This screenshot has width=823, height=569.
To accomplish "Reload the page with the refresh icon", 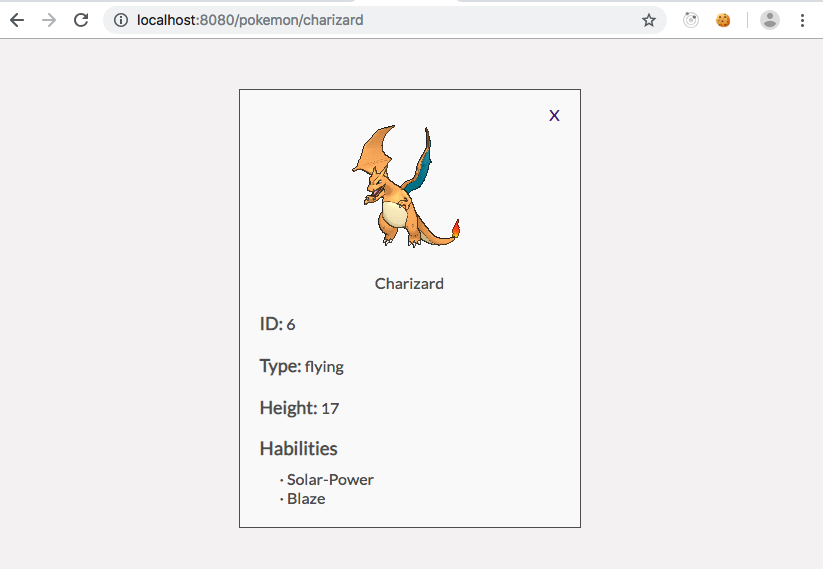I will point(81,20).
